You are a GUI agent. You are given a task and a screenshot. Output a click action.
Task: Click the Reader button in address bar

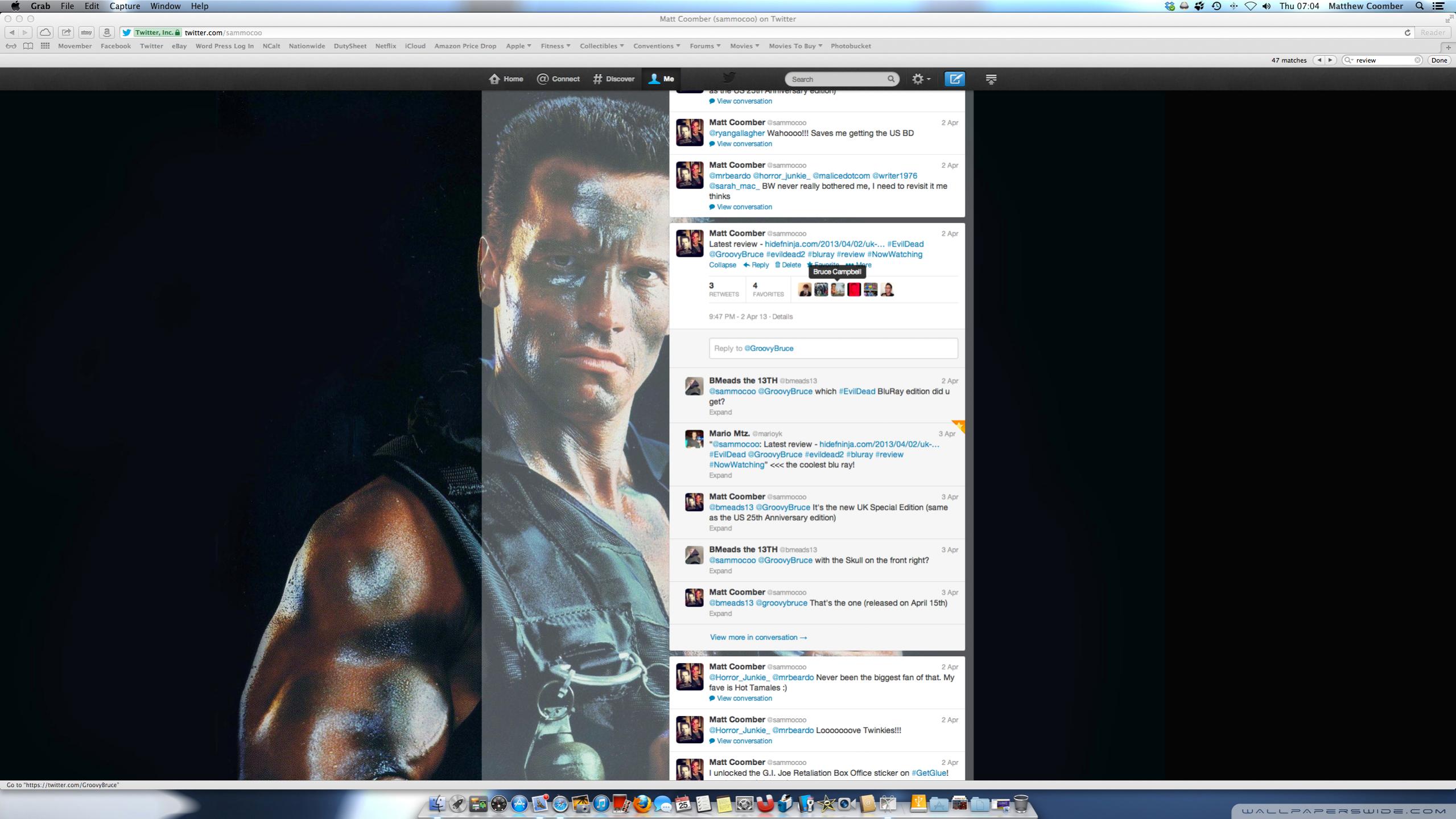click(x=1432, y=32)
